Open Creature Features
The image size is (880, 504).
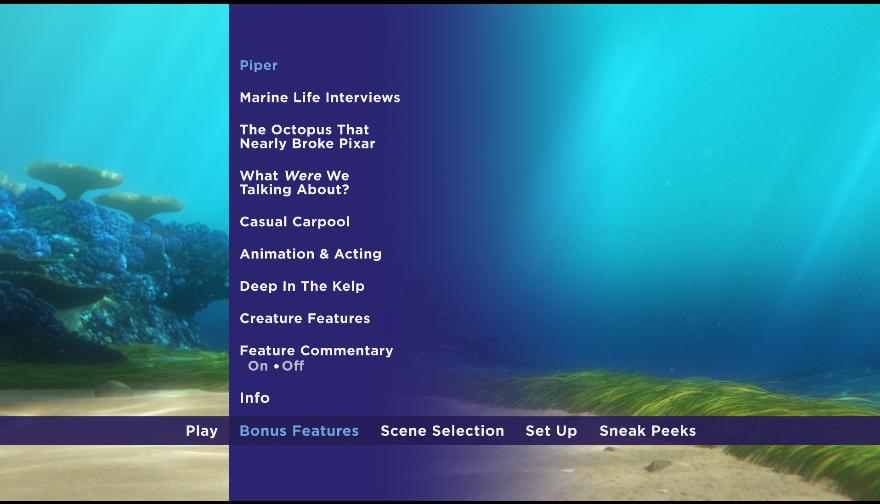(305, 318)
